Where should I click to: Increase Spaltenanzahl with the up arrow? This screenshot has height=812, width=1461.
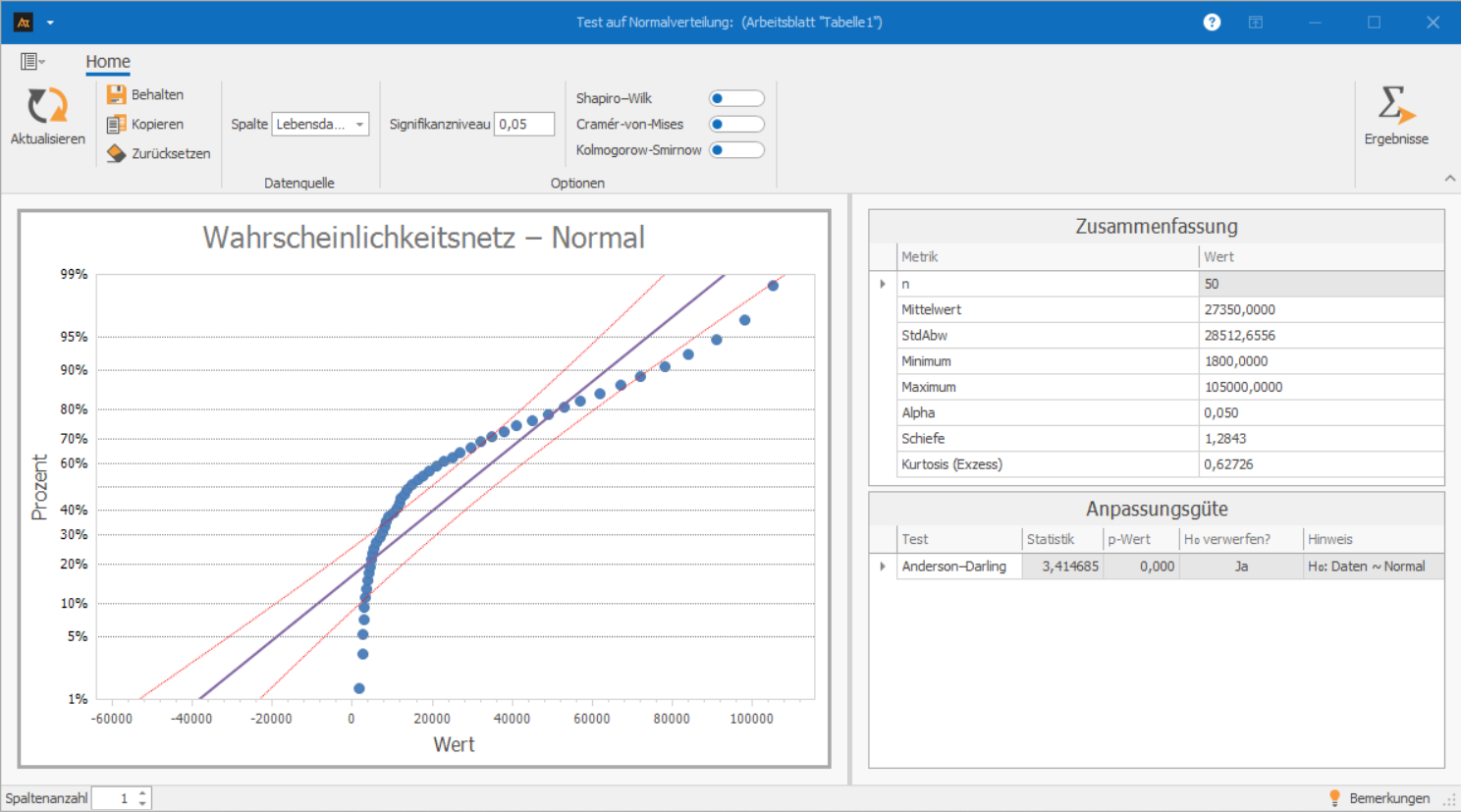tap(143, 792)
